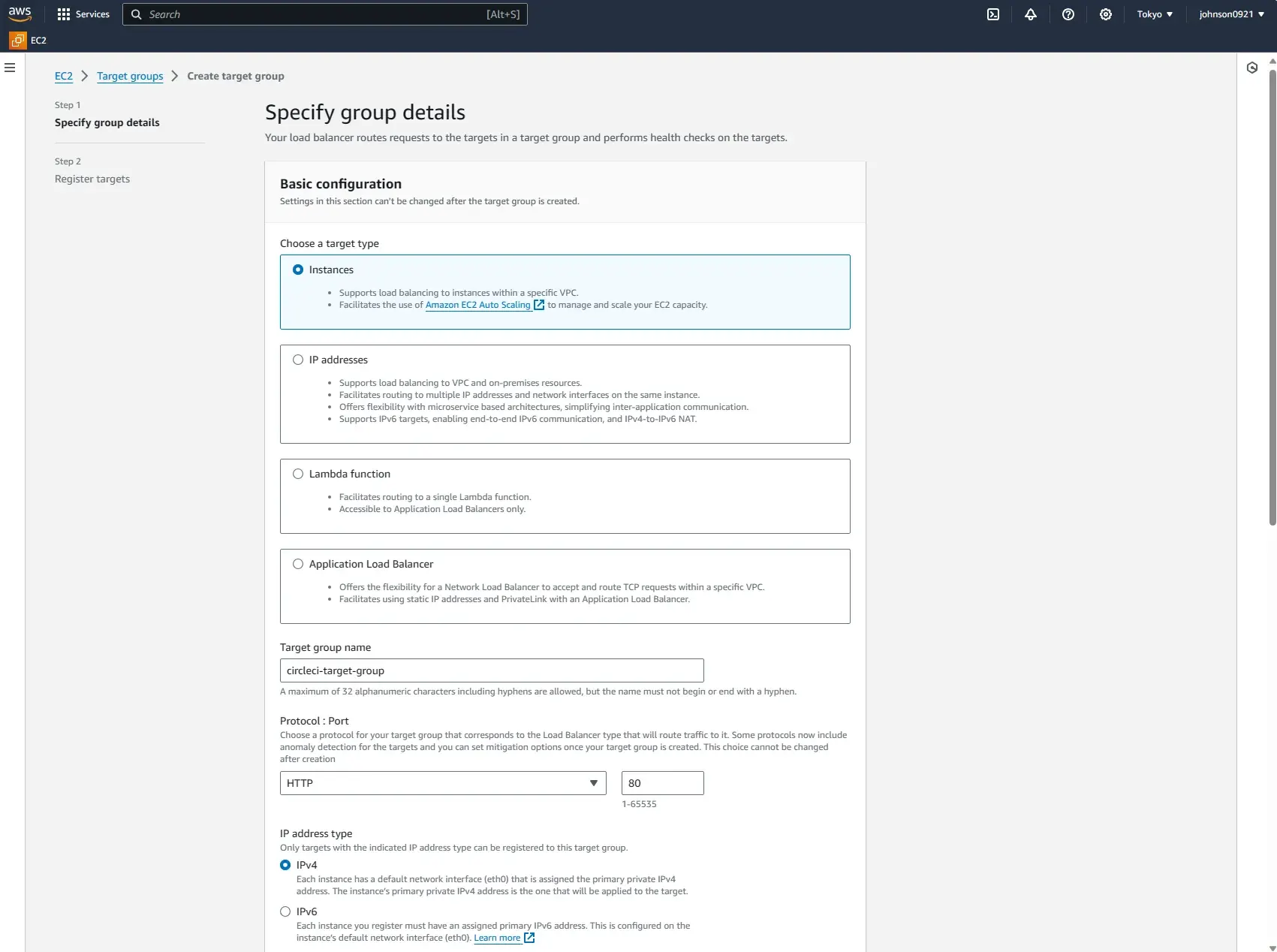This screenshot has height=952, width=1277.
Task: Open the Services menu
Action: click(x=83, y=14)
